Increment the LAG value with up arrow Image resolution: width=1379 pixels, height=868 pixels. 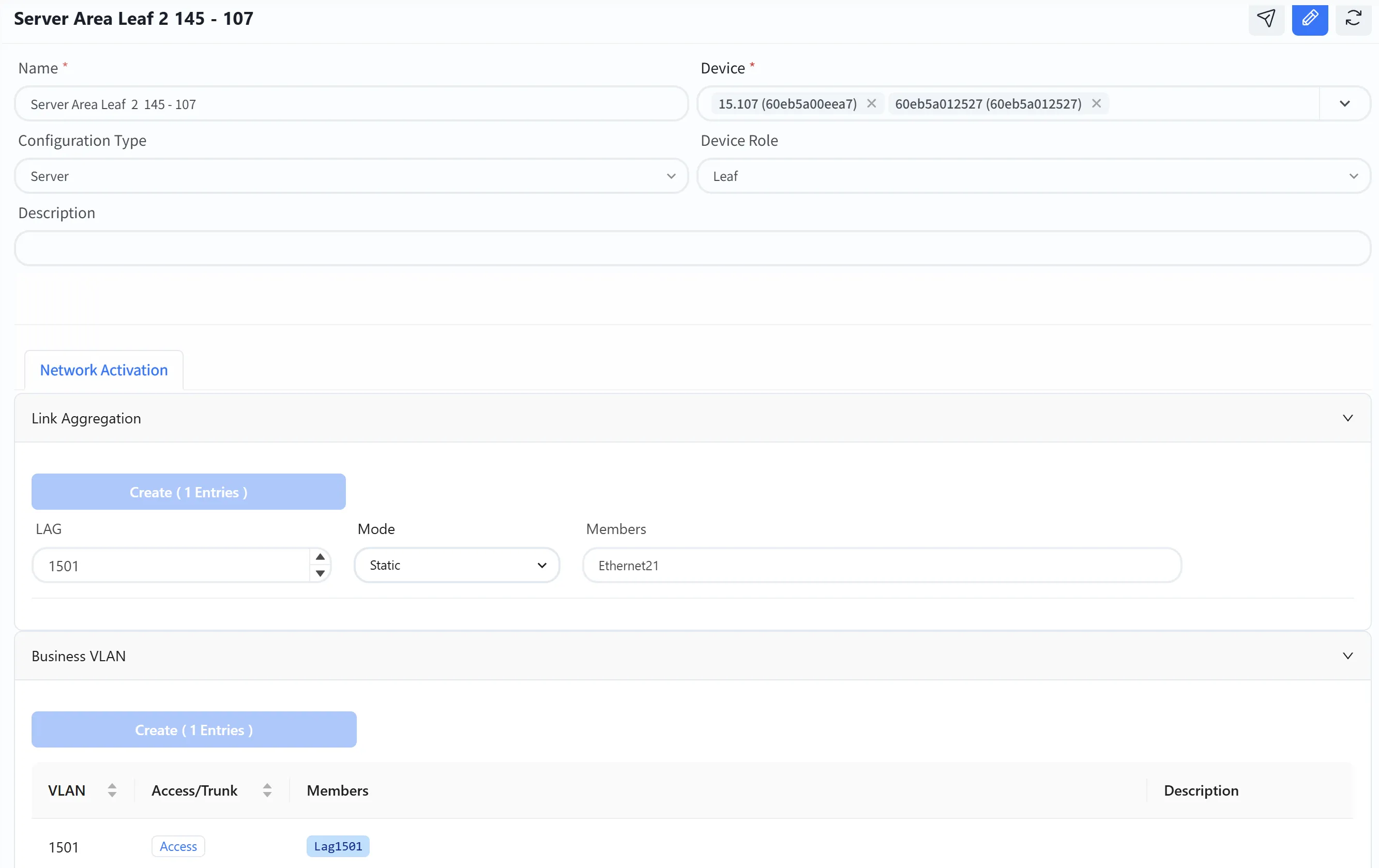(x=320, y=557)
